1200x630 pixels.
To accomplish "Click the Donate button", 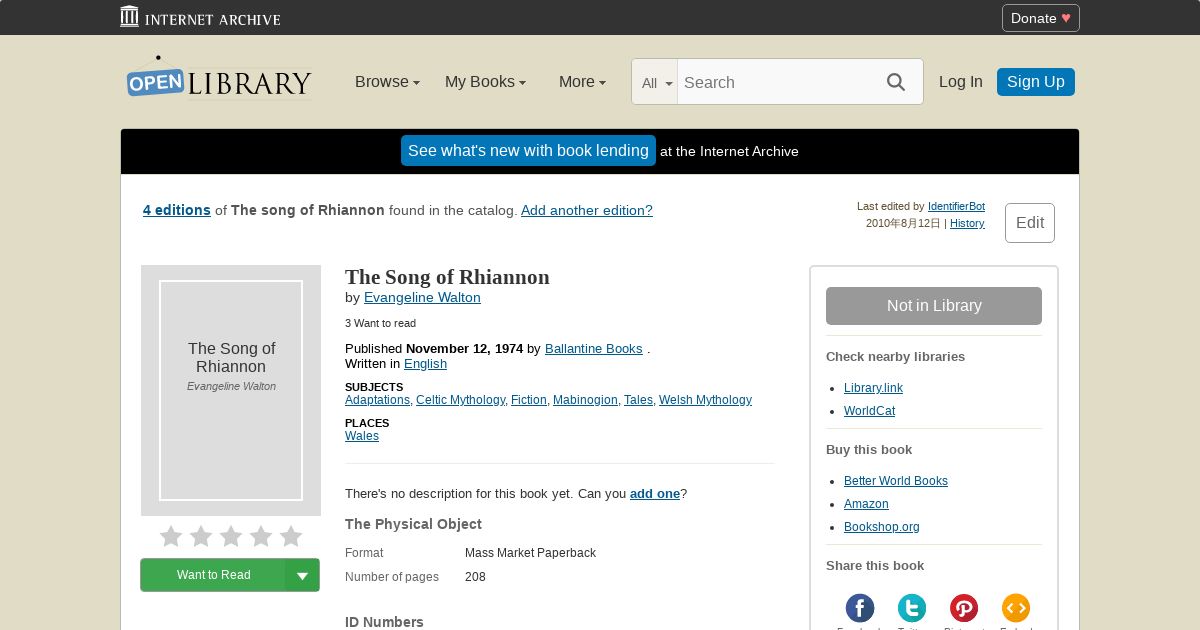I will point(1040,18).
